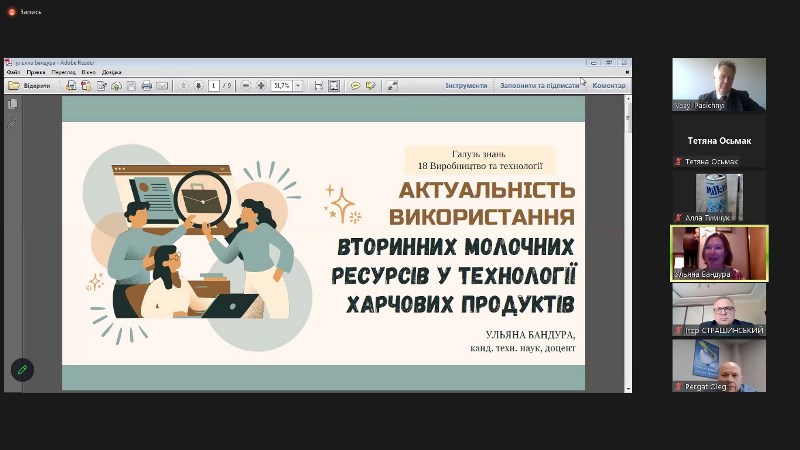Click the scrollbar up arrow
This screenshot has height=450, width=800.
click(628, 98)
